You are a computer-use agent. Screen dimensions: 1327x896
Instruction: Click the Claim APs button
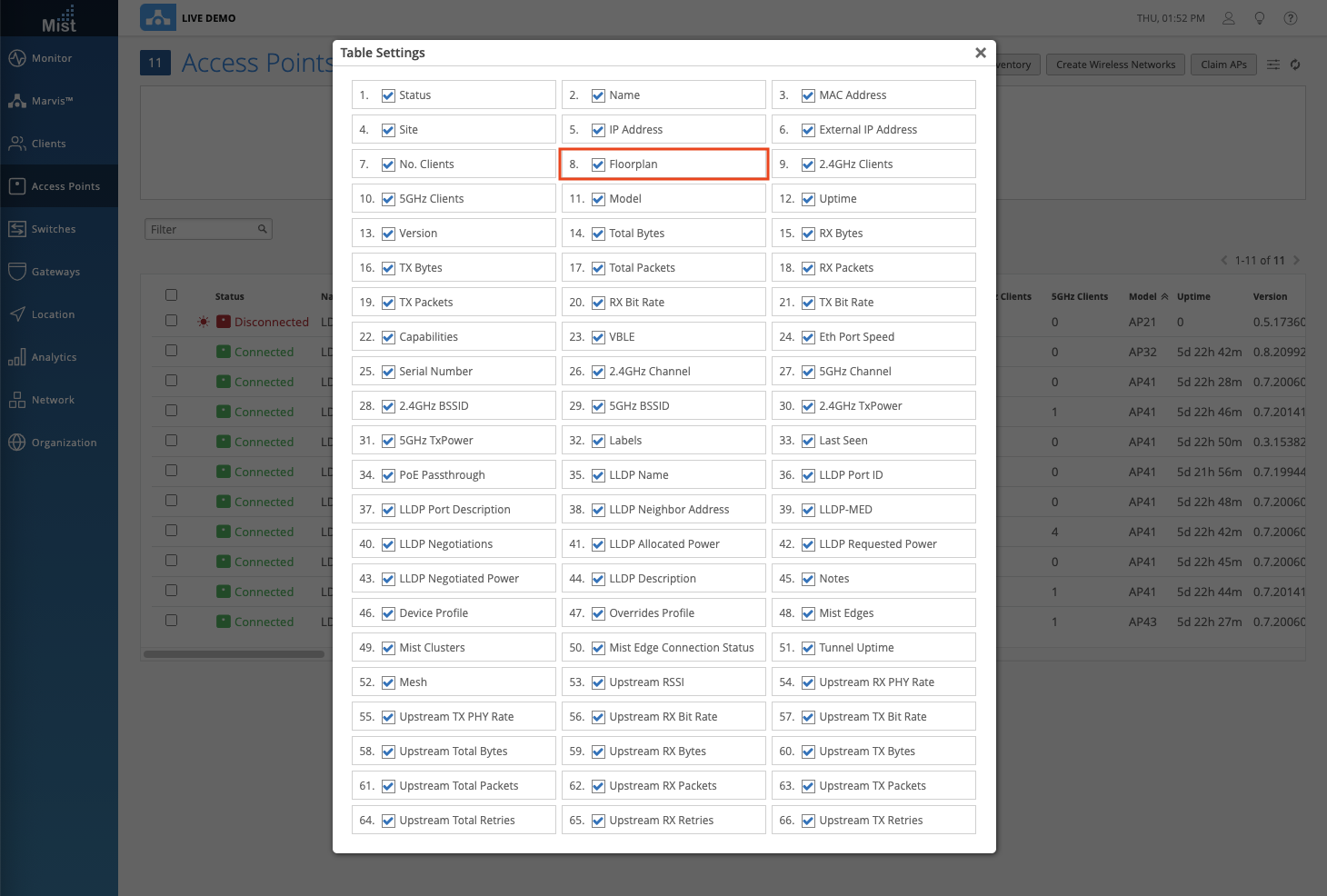click(1223, 65)
